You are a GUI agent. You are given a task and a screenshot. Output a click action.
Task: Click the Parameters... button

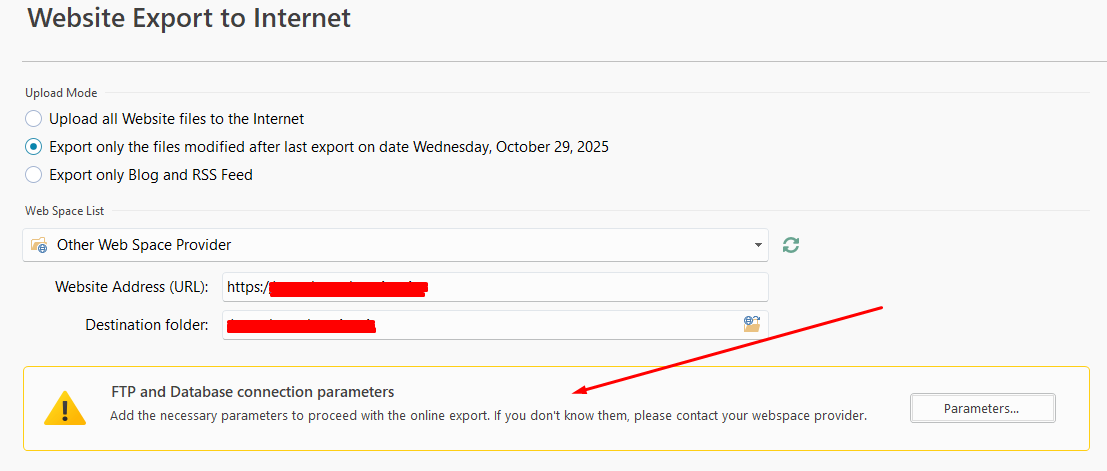pos(982,408)
